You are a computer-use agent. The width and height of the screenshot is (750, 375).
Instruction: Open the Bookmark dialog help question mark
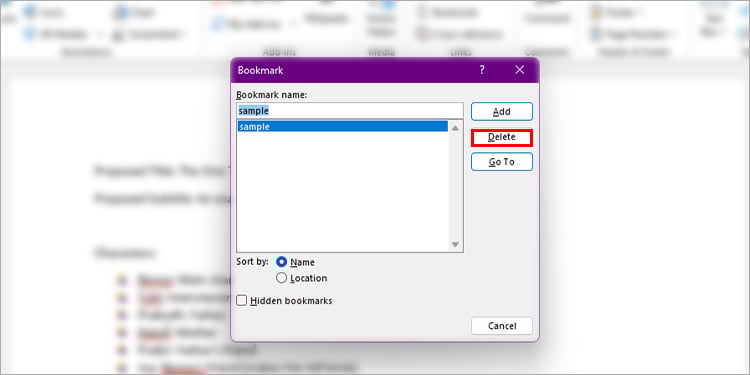[x=482, y=70]
